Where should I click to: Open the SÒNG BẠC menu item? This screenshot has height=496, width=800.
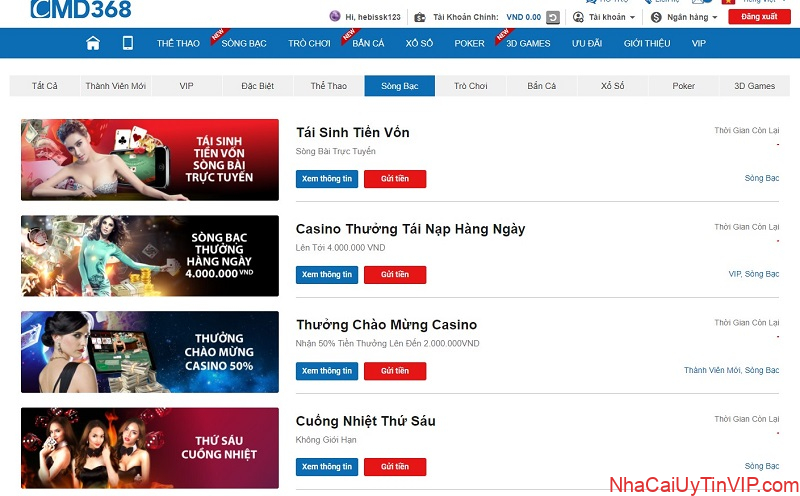[244, 43]
